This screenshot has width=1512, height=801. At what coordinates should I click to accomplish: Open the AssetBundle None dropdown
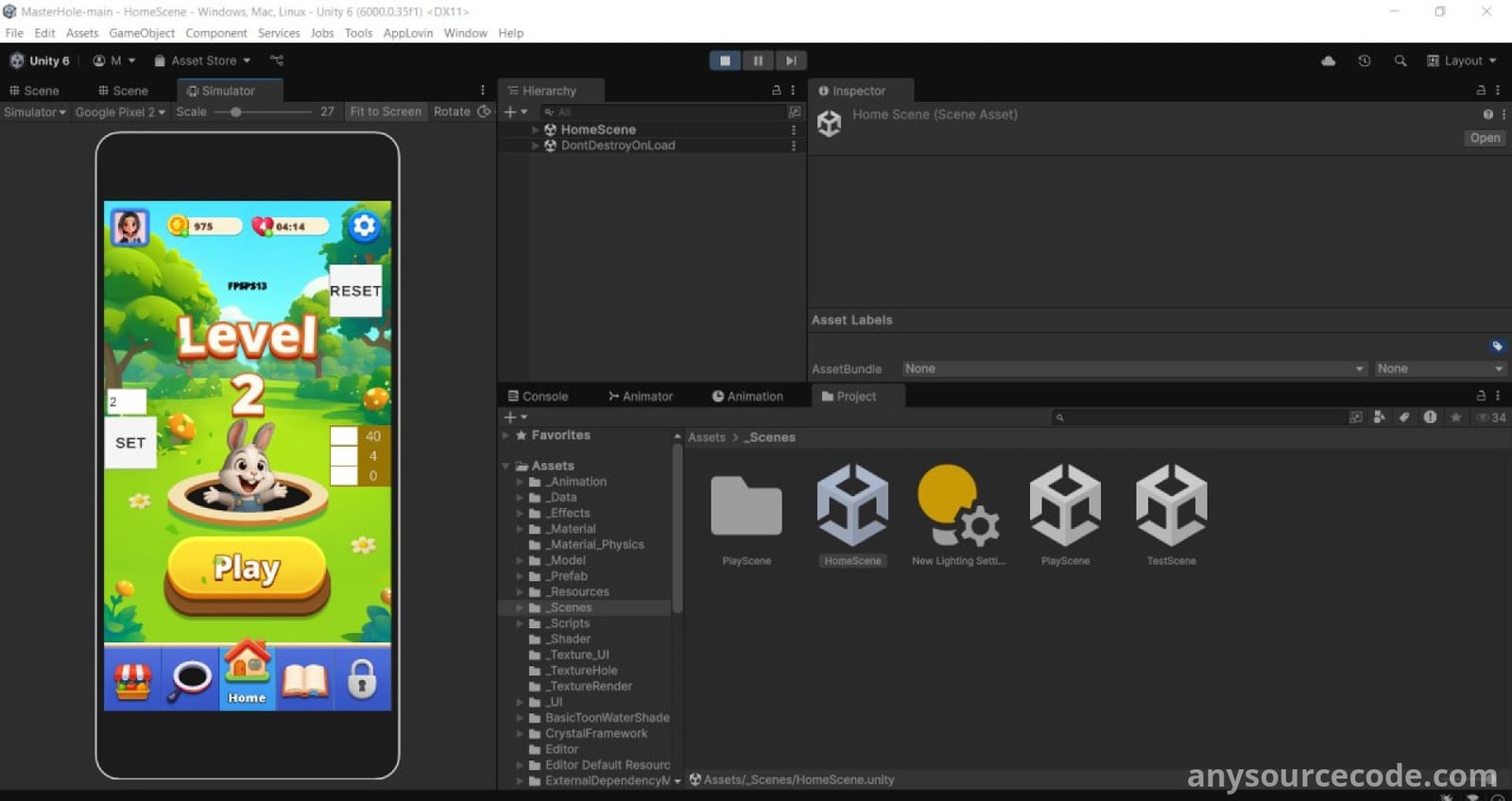tap(1135, 368)
